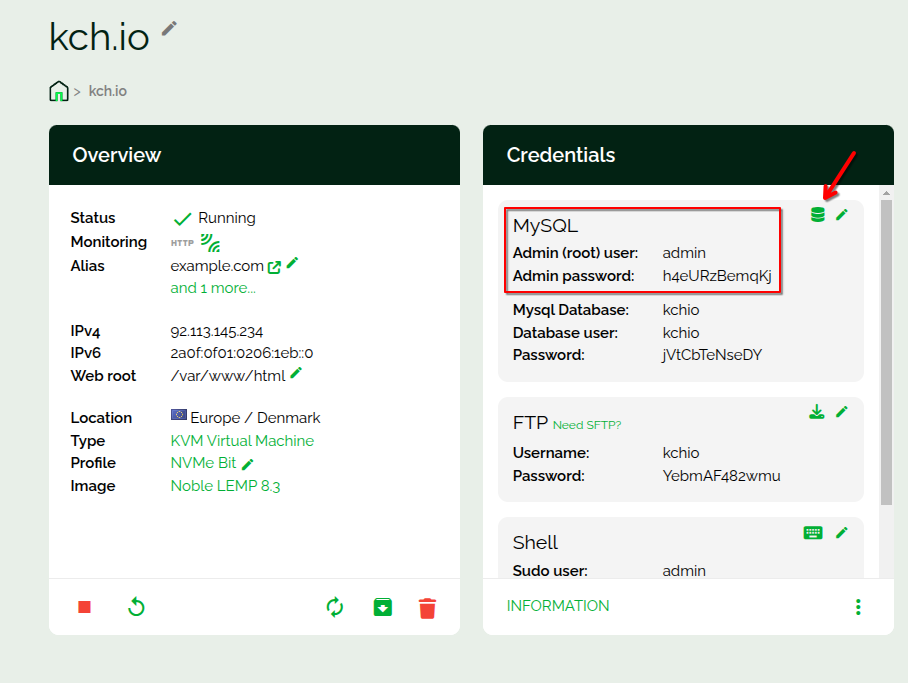Image resolution: width=908 pixels, height=683 pixels.
Task: Click the FTP download icon
Action: pos(817,412)
